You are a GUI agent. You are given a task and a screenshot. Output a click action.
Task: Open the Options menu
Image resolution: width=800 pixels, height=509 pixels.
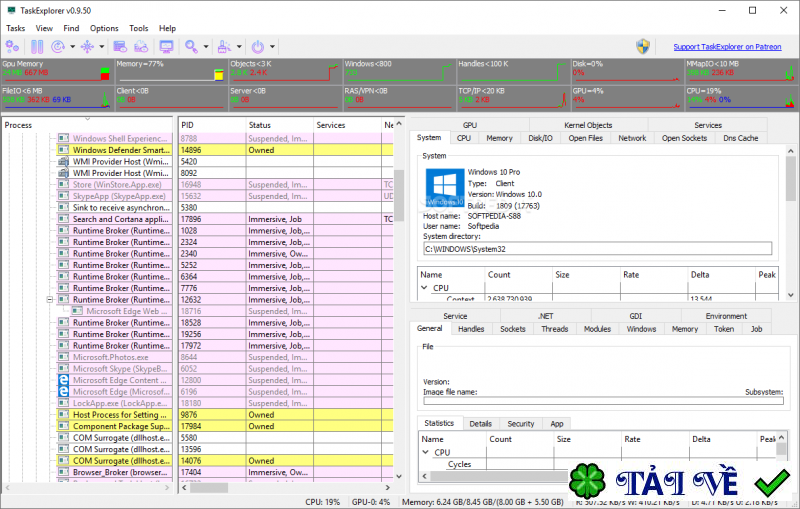coord(104,28)
